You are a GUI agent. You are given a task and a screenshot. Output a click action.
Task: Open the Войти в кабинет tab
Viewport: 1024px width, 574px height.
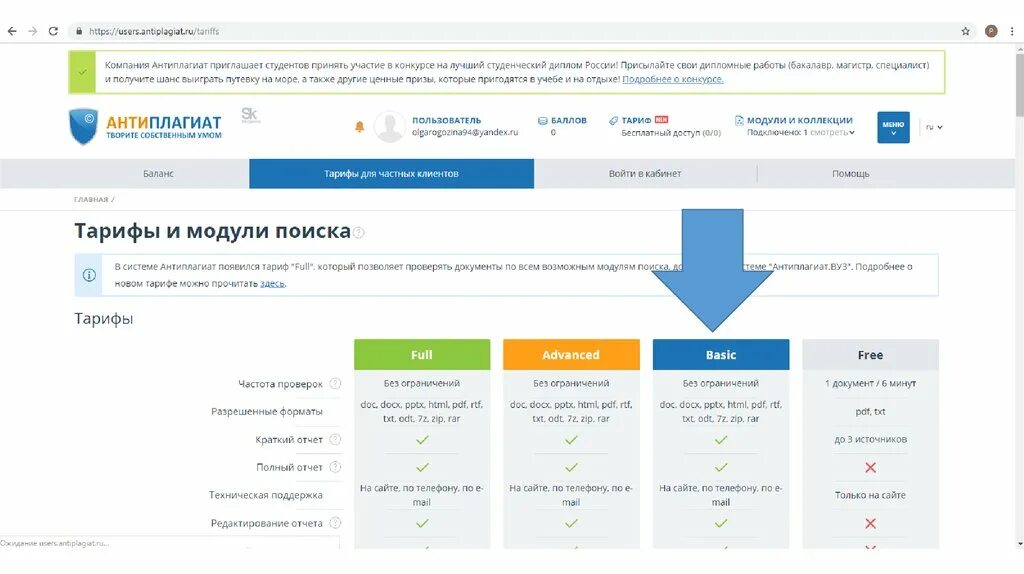(x=645, y=174)
